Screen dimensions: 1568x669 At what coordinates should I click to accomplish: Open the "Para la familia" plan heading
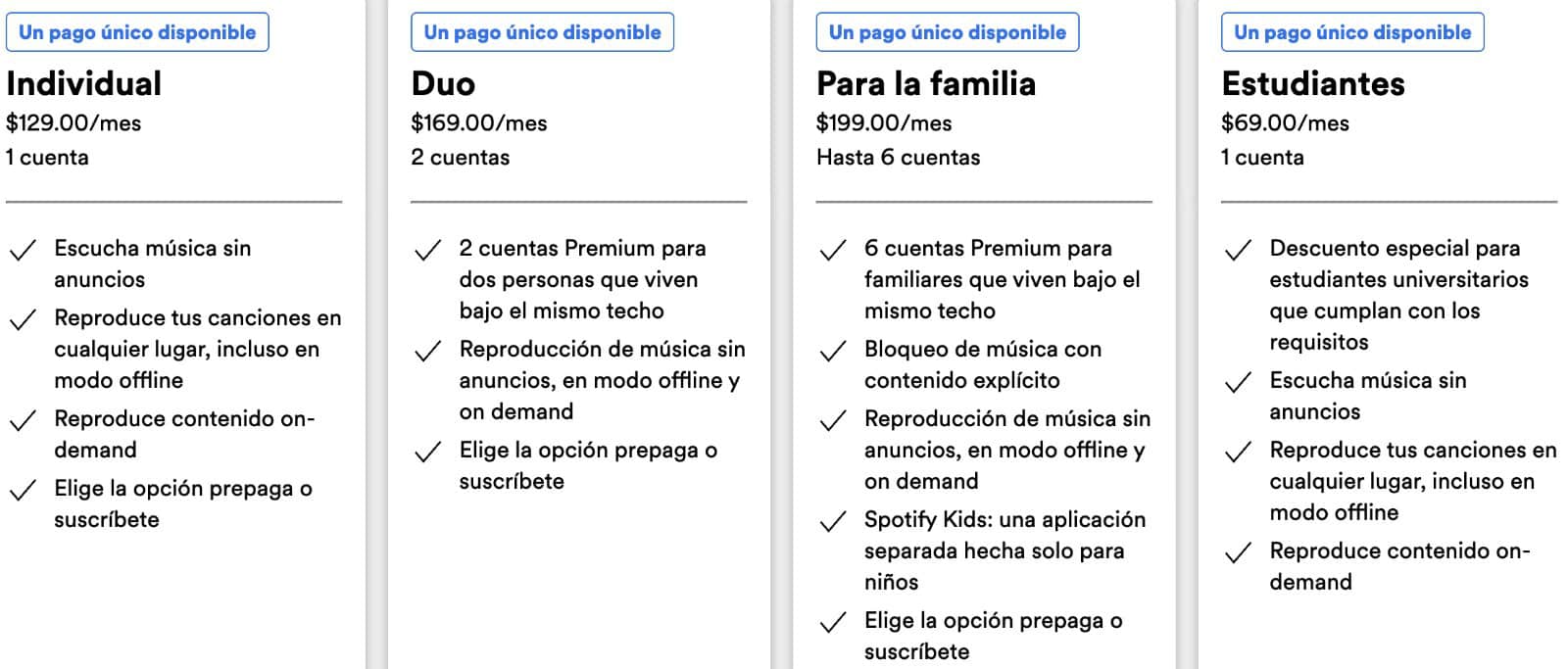click(x=925, y=84)
